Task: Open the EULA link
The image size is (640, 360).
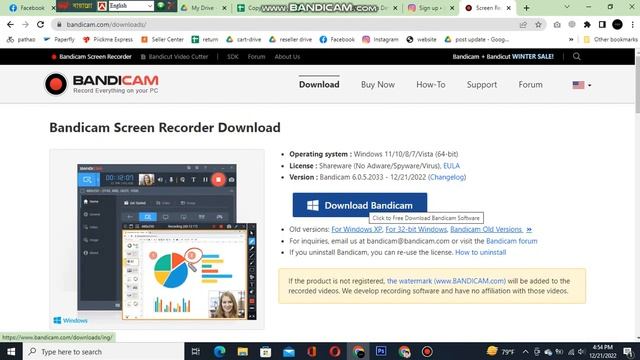Action: click(x=451, y=166)
